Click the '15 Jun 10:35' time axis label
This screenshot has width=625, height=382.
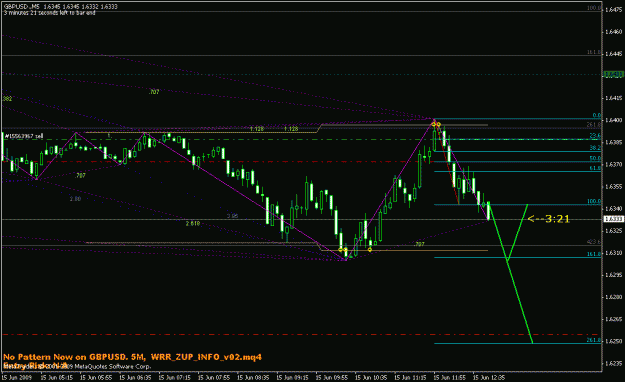371,377
